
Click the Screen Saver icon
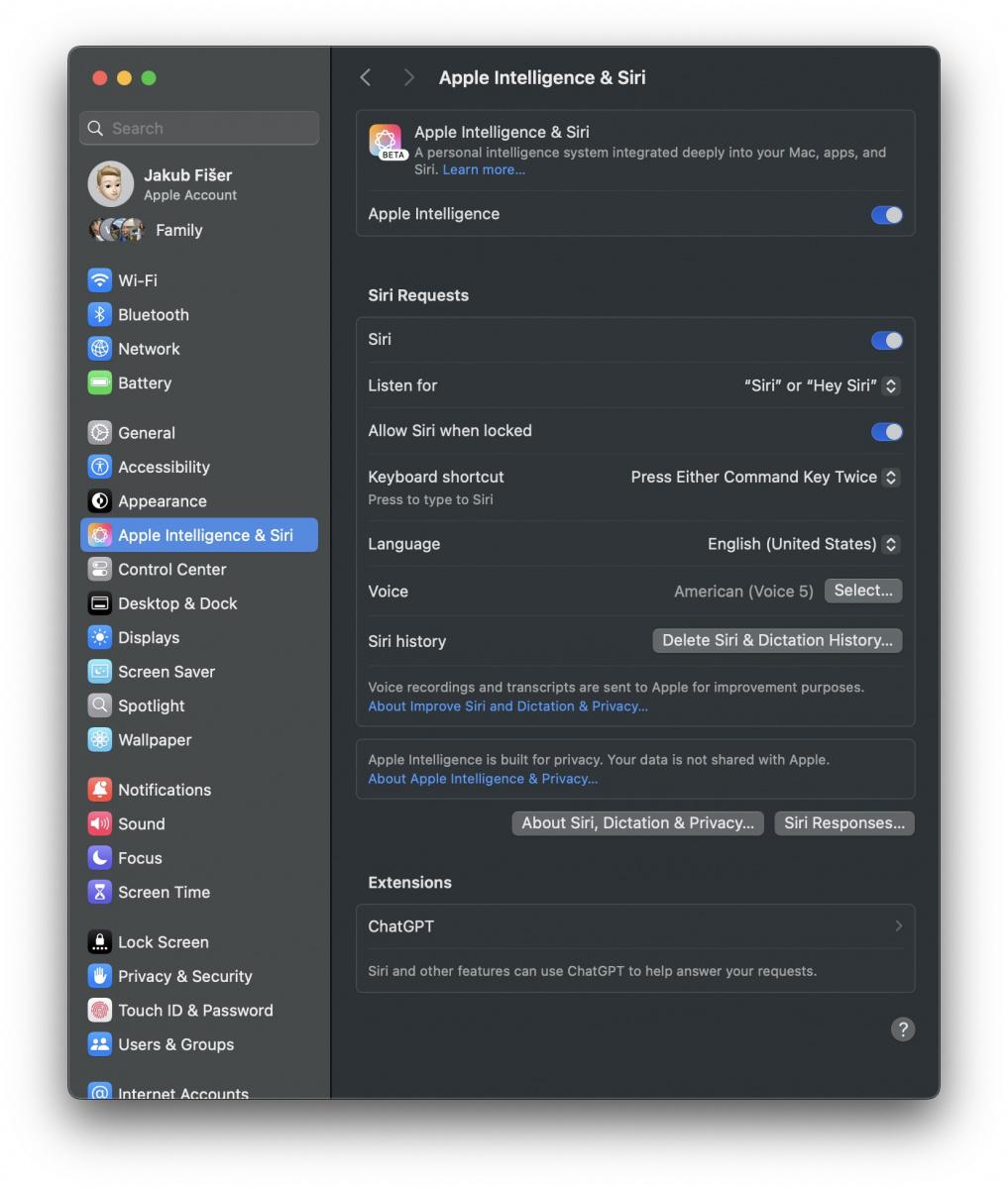coord(99,672)
